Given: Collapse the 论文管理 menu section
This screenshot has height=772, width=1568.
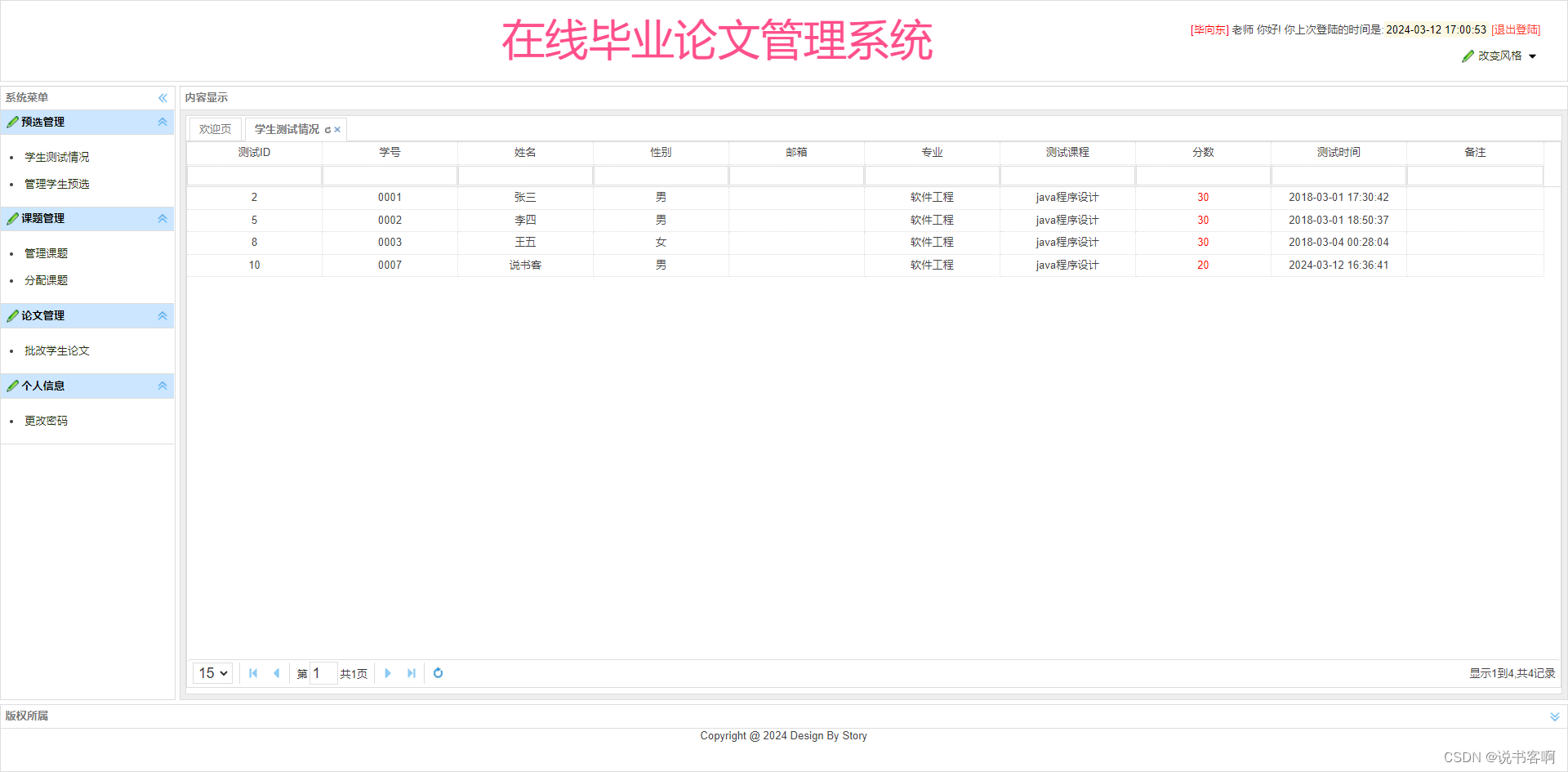Looking at the screenshot, I should pyautogui.click(x=163, y=315).
